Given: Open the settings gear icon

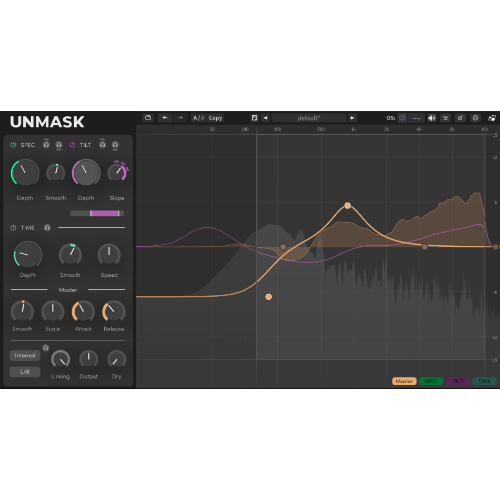Looking at the screenshot, I should [x=475, y=118].
